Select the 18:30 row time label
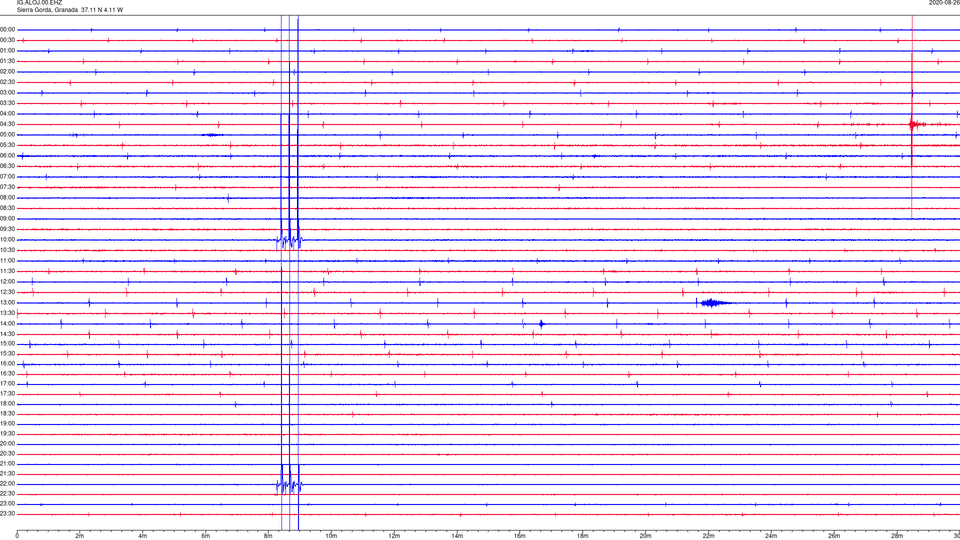The image size is (960, 540). 7,414
